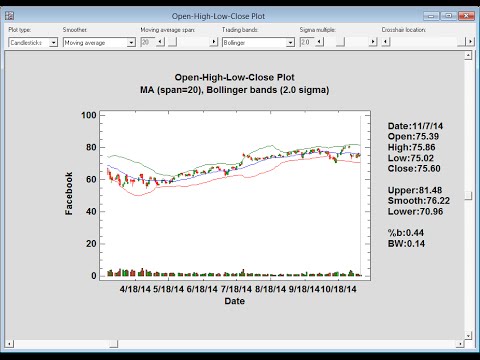Open the Smoother dropdown showing Moving average

click(99, 42)
